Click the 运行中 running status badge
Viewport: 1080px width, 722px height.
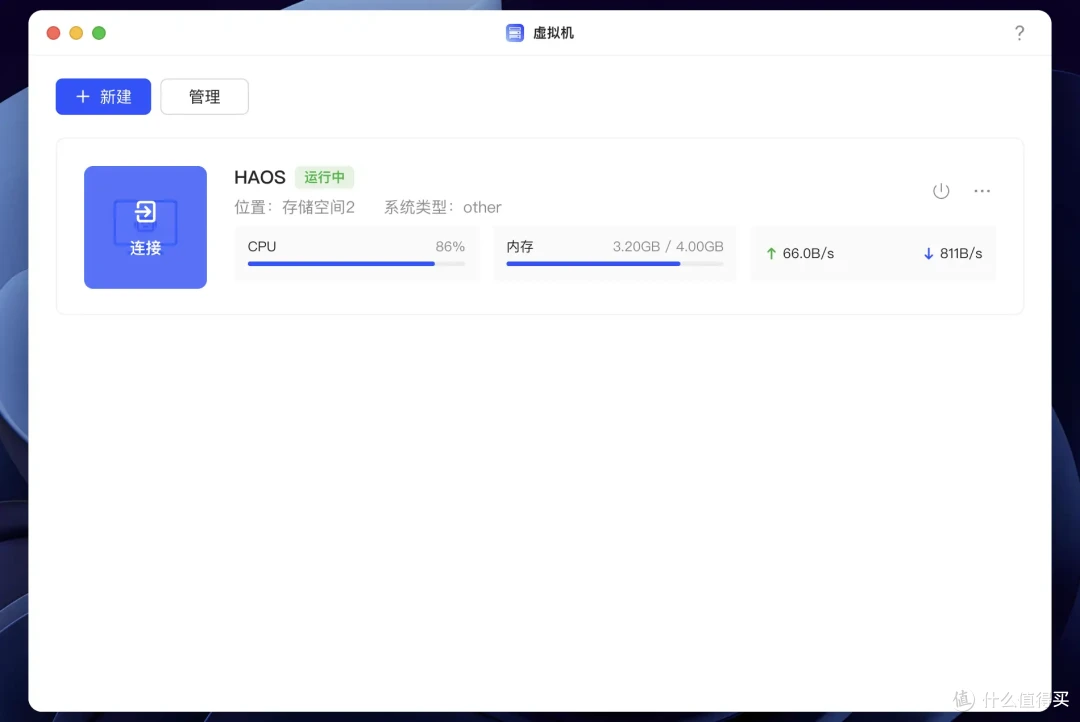[324, 177]
